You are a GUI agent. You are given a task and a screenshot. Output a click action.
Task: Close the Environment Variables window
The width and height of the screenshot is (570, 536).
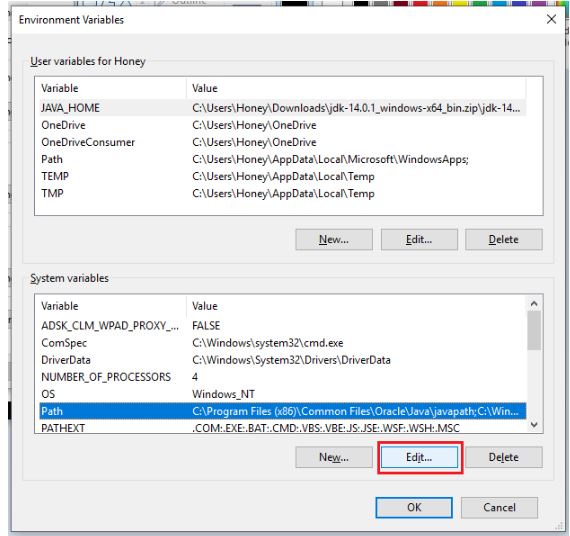pos(551,19)
